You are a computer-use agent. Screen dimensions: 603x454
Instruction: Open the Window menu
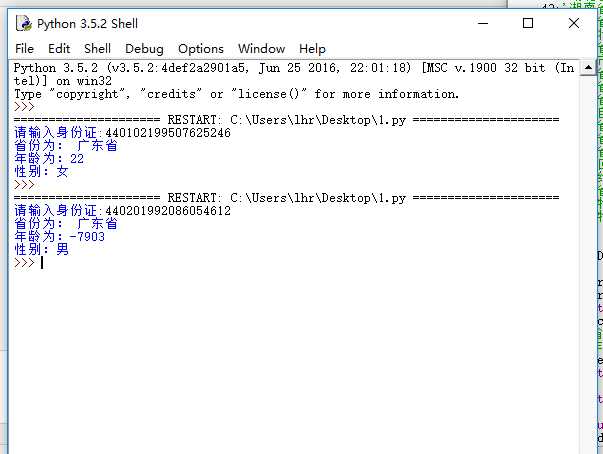262,49
